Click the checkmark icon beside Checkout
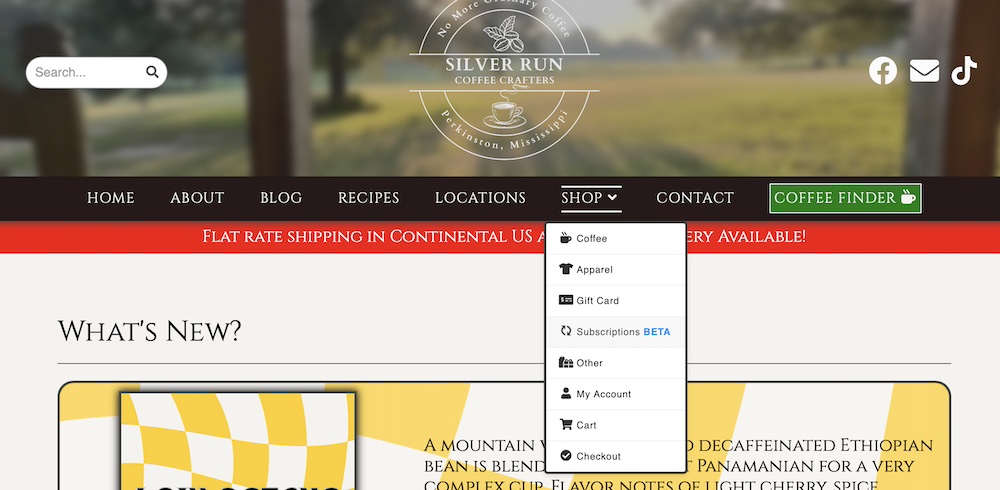Screen dimensions: 1000x490 tap(565, 456)
